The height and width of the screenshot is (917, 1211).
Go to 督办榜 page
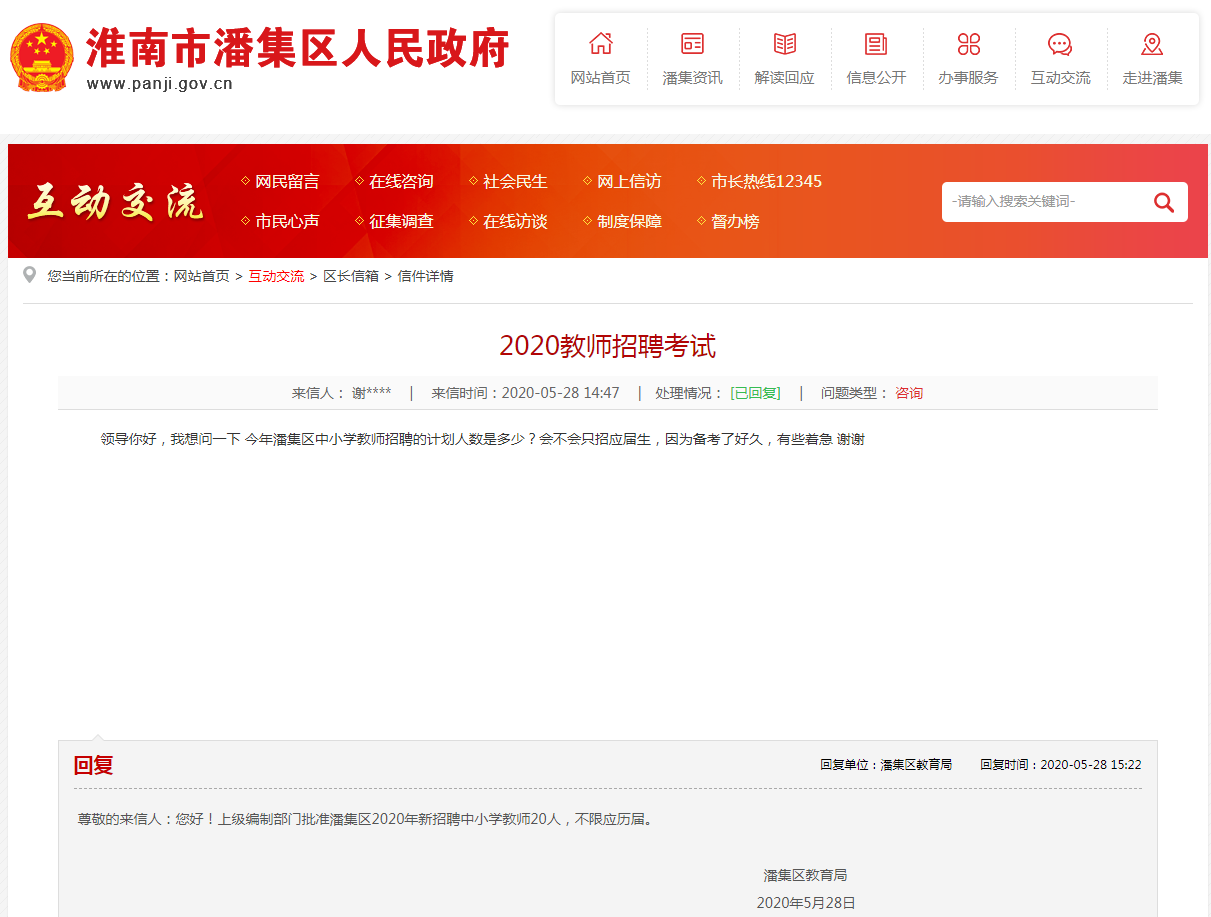pos(735,222)
